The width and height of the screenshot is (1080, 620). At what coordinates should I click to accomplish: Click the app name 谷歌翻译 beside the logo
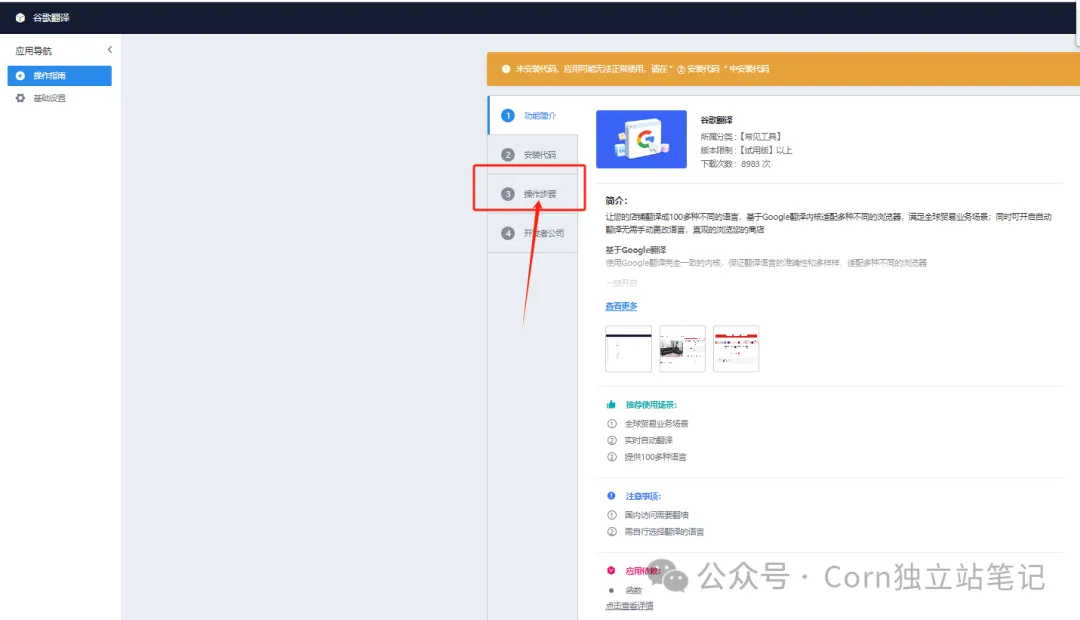pyautogui.click(x=716, y=120)
